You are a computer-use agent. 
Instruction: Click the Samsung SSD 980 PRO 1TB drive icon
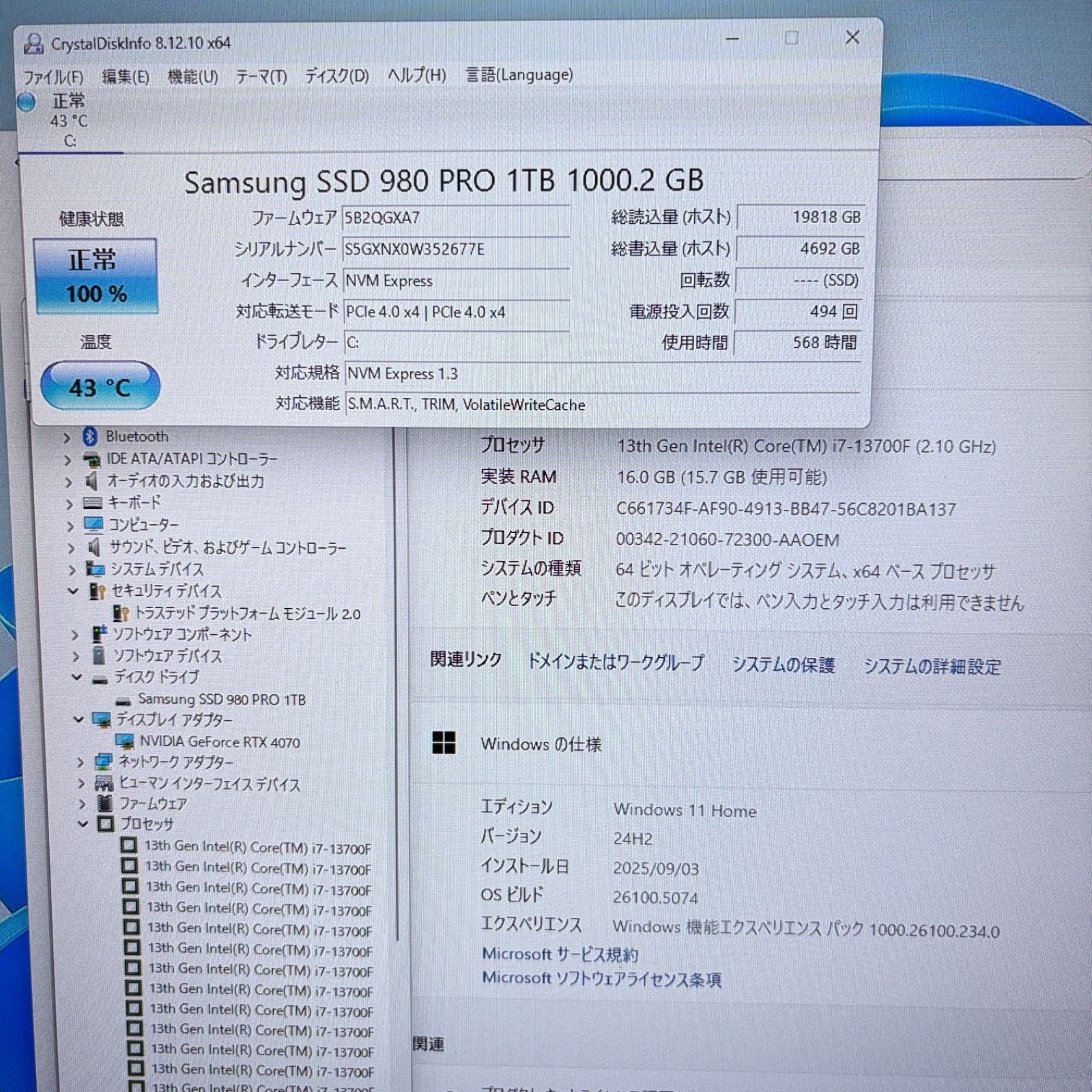(x=124, y=701)
